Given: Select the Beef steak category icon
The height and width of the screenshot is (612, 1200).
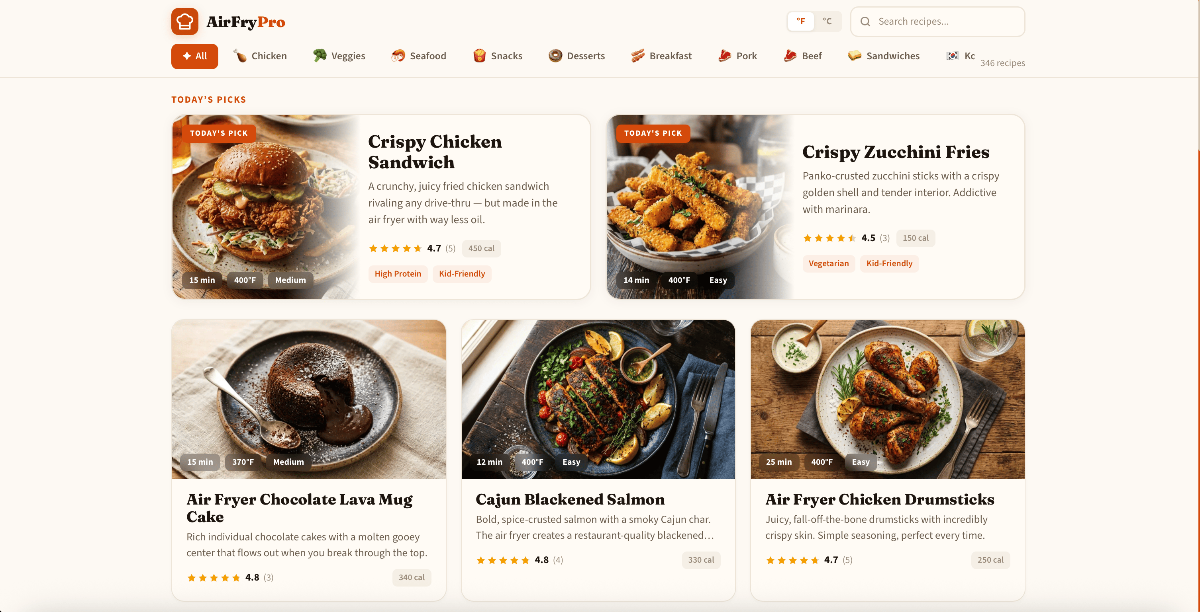Looking at the screenshot, I should tap(790, 56).
